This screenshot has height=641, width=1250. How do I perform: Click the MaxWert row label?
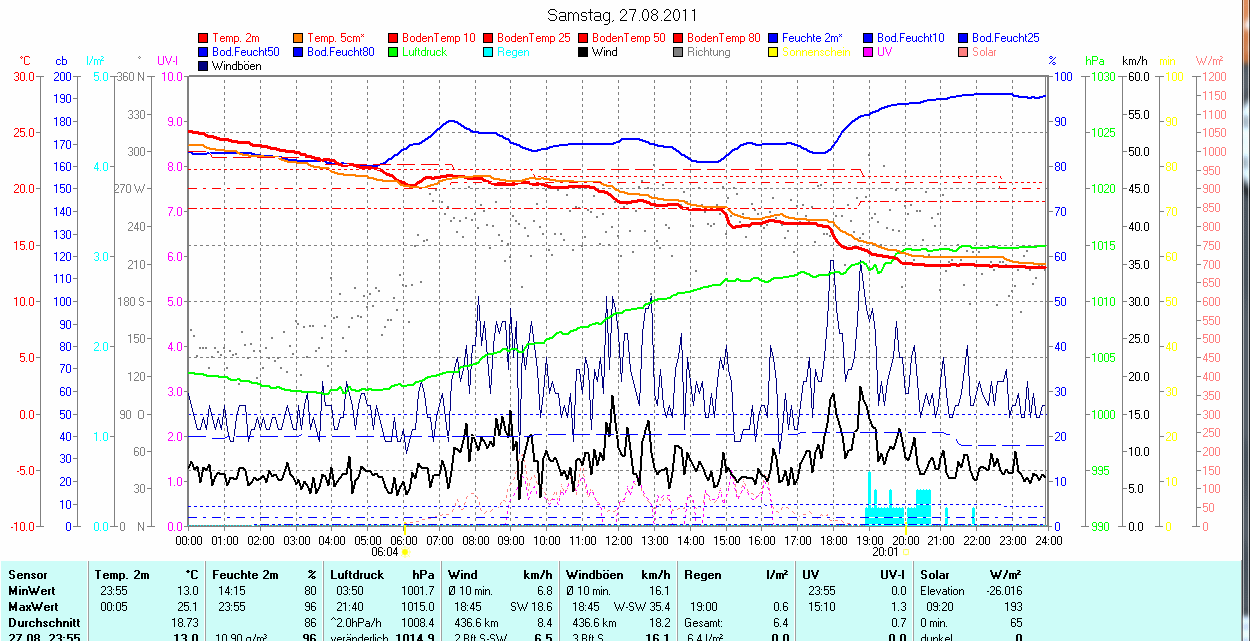(x=31, y=607)
